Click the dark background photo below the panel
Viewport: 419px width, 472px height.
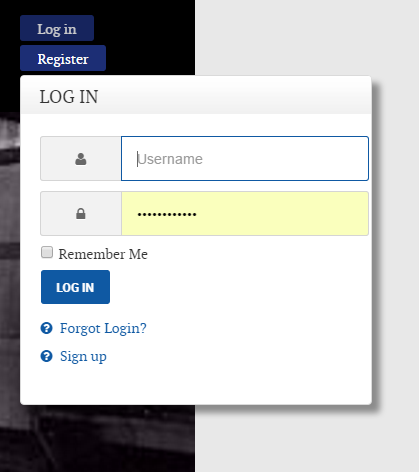click(97, 438)
